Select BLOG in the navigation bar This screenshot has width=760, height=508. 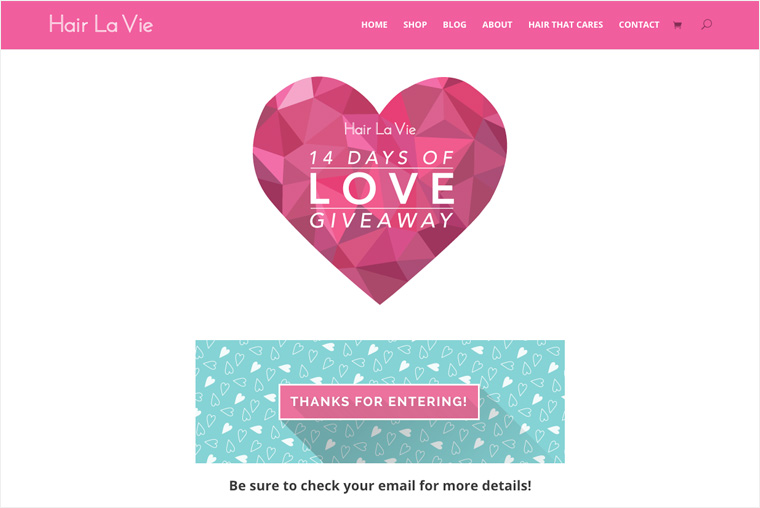454,25
